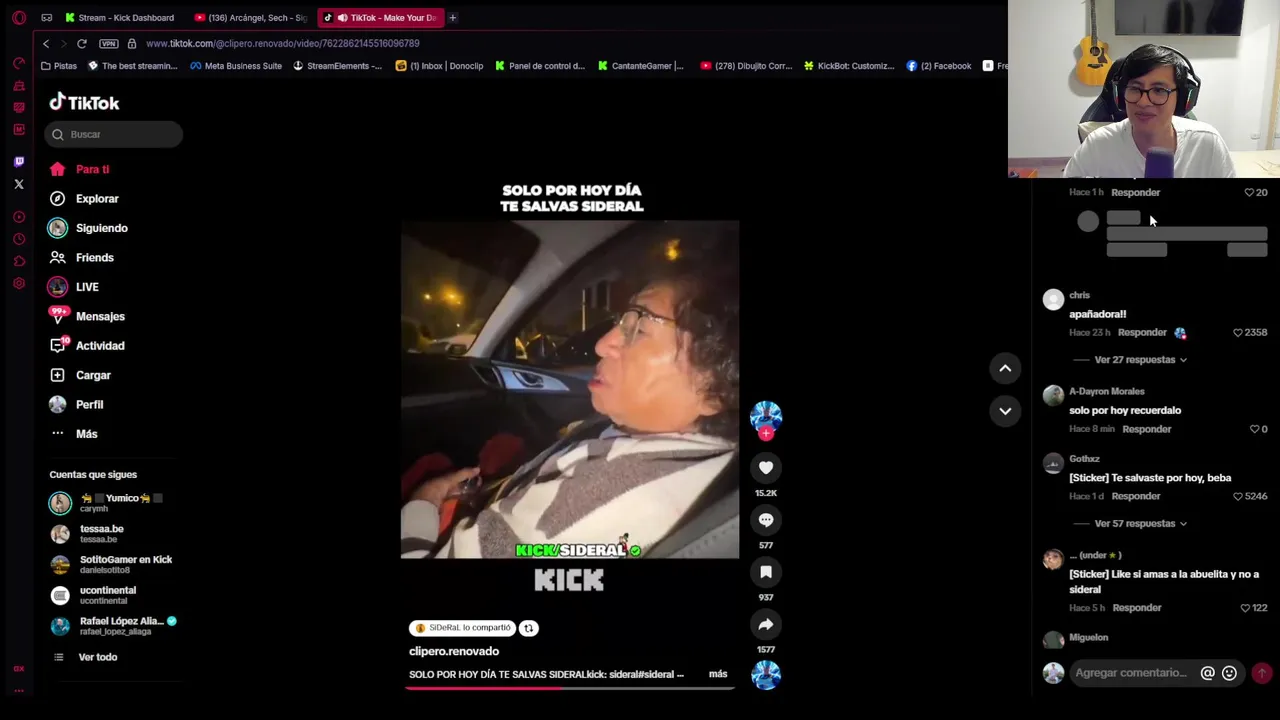1280x720 pixels.
Task: Go to 'LIVE' section
Action: [x=87, y=287]
